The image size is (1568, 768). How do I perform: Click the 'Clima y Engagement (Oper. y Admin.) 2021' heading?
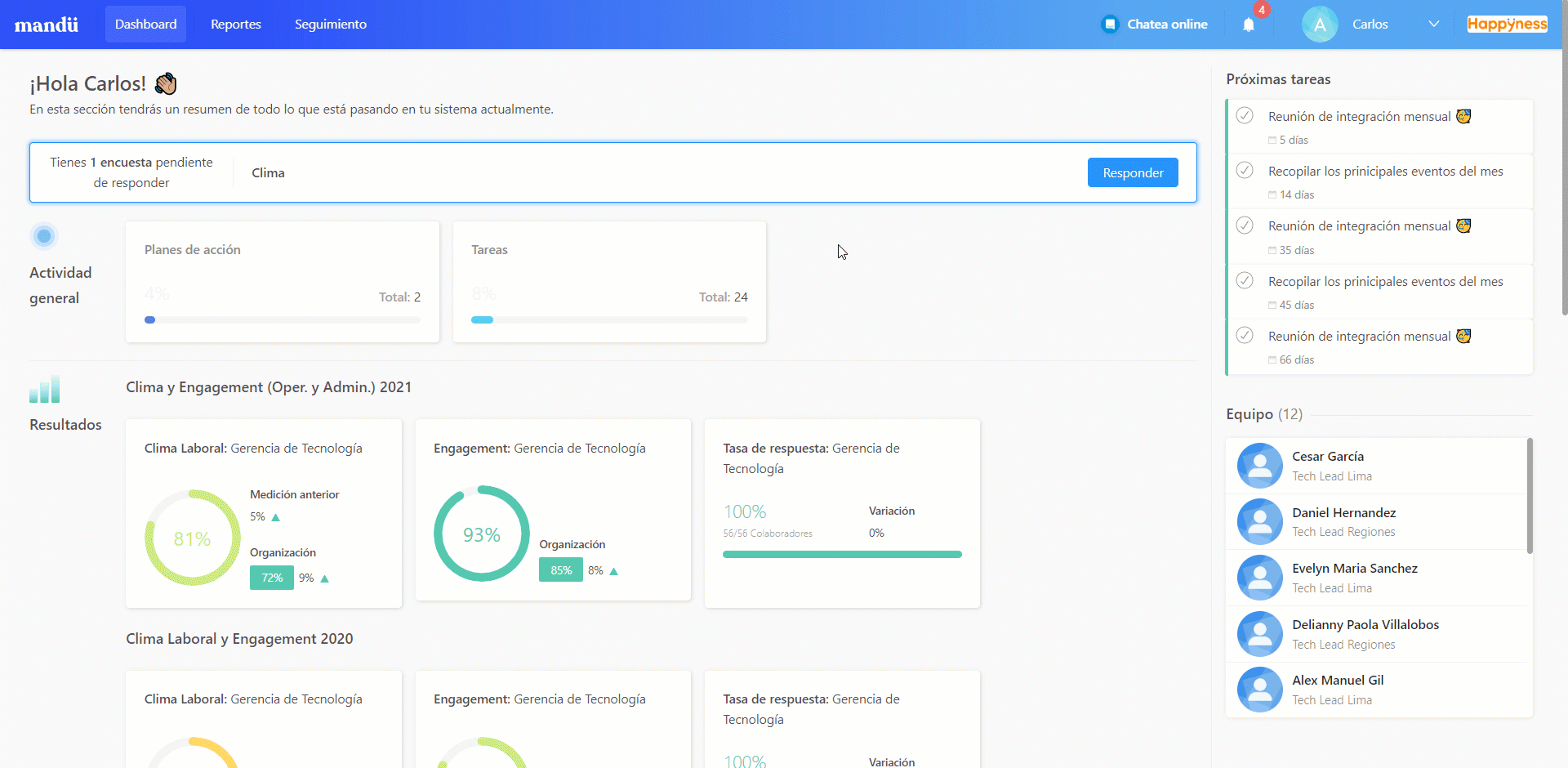269,387
